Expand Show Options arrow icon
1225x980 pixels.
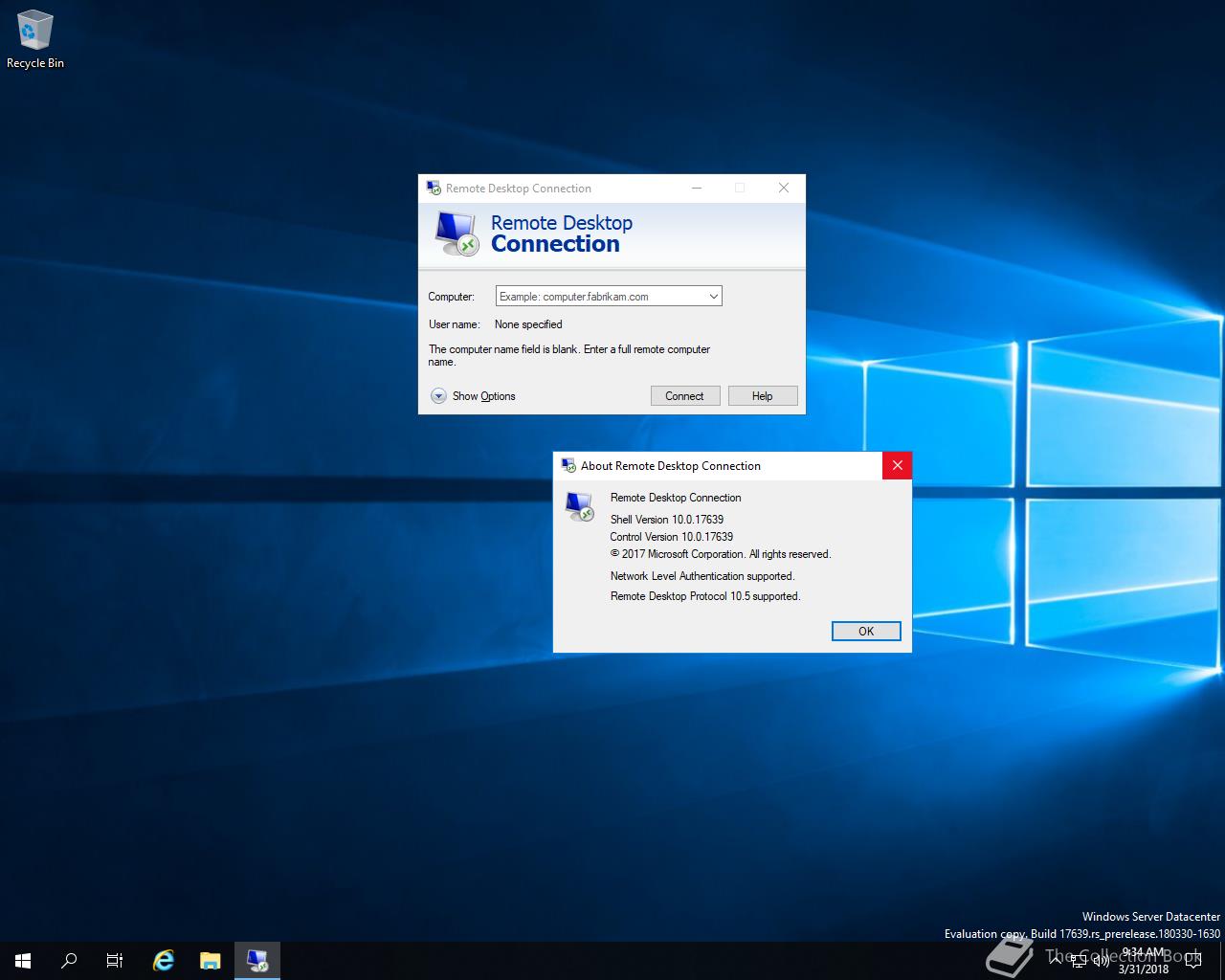(x=438, y=396)
